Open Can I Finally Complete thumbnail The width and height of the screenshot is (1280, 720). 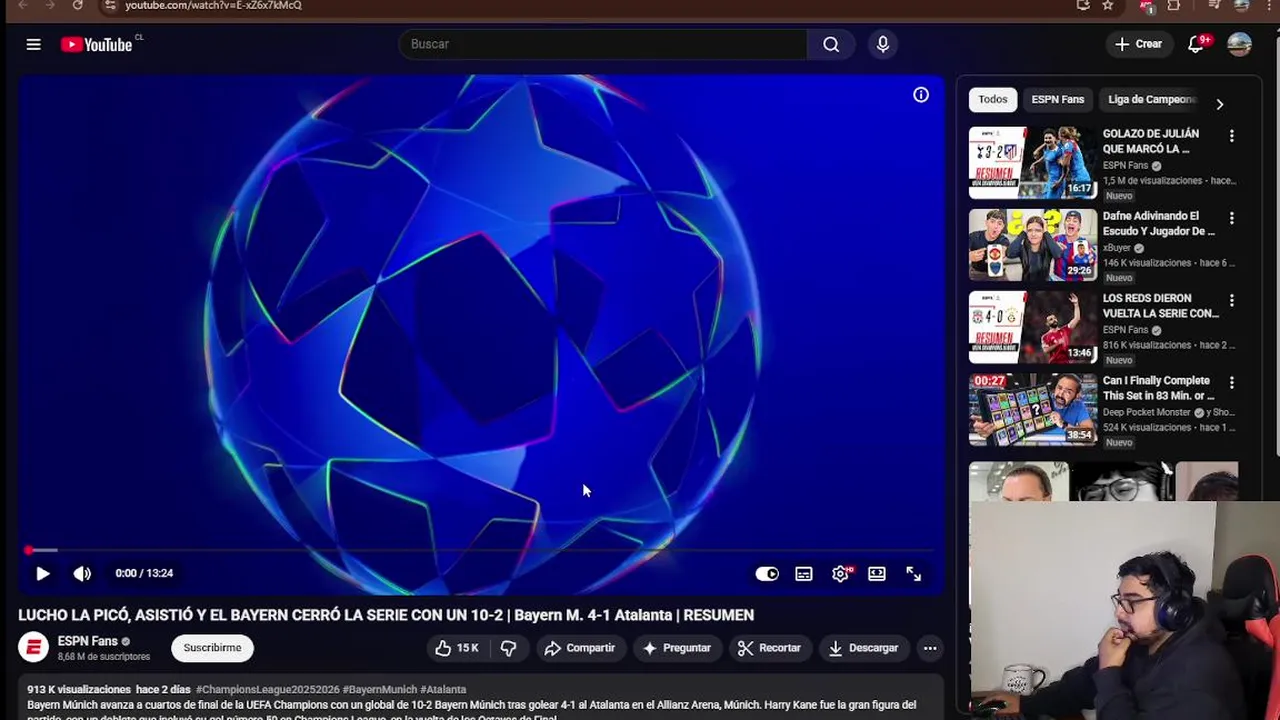click(1032, 409)
